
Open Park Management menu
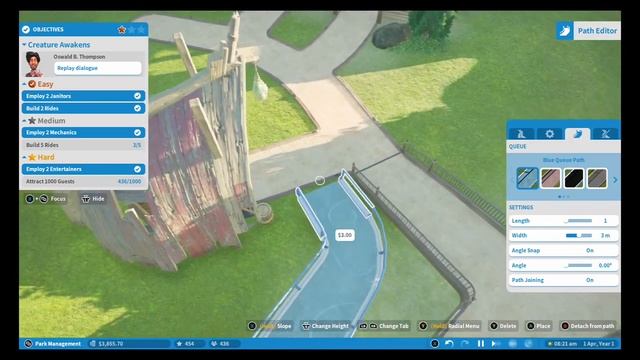[x=53, y=344]
